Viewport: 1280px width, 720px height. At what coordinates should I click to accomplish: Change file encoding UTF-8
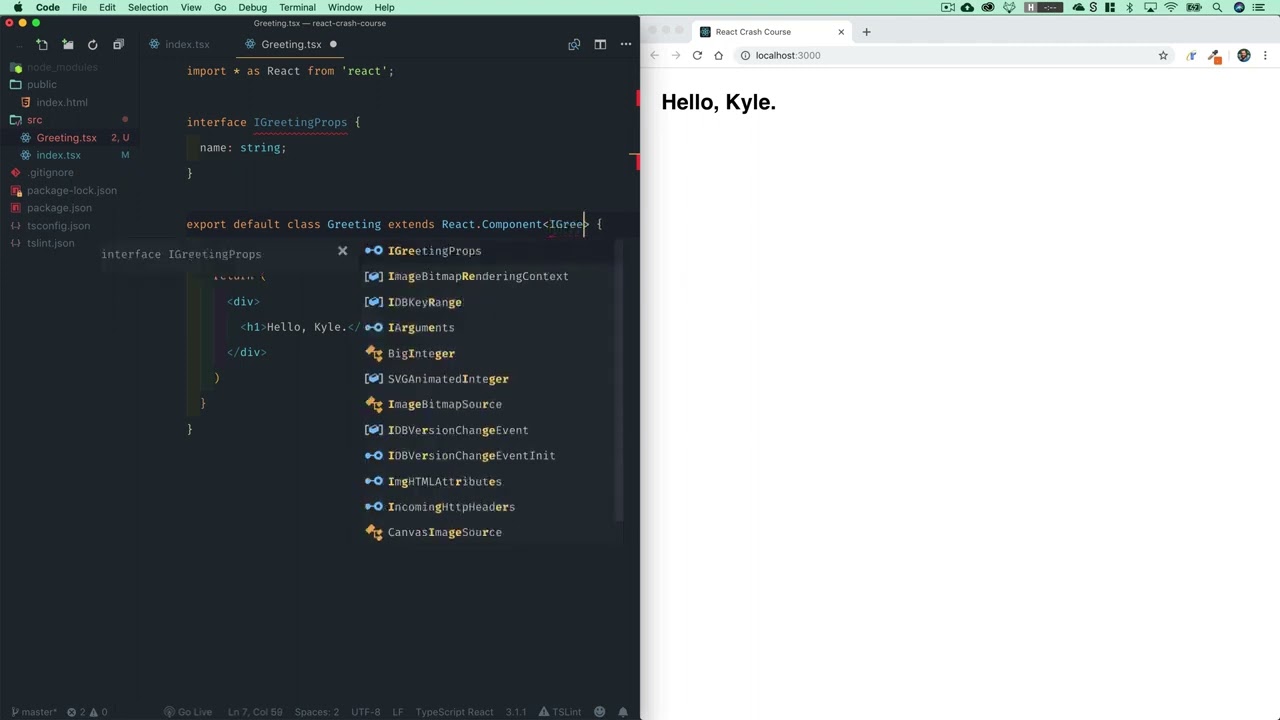pos(366,712)
